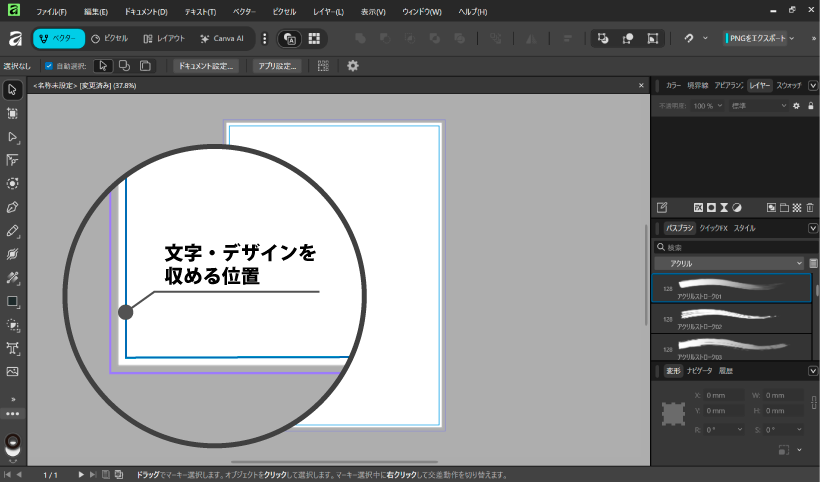Select the Rectangle shape tool
Screen dimensions: 820x482
pyautogui.click(x=13, y=301)
